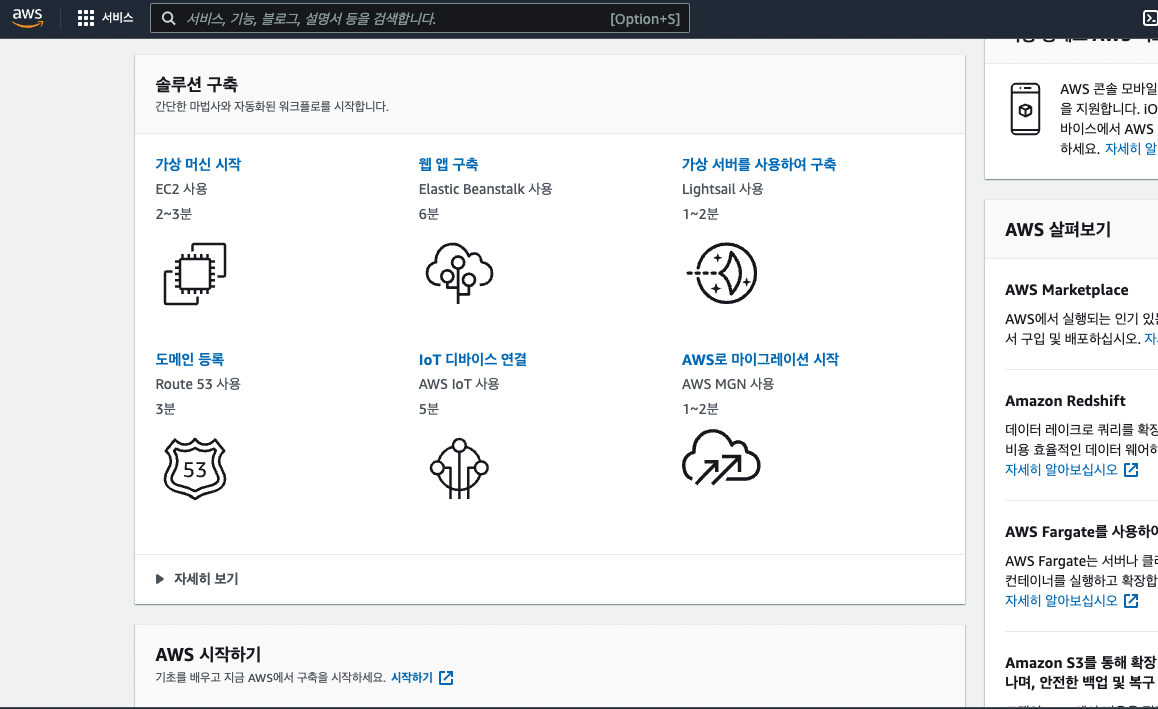Select the Amazon Redshift heading
The image size is (1158, 709).
1065,400
